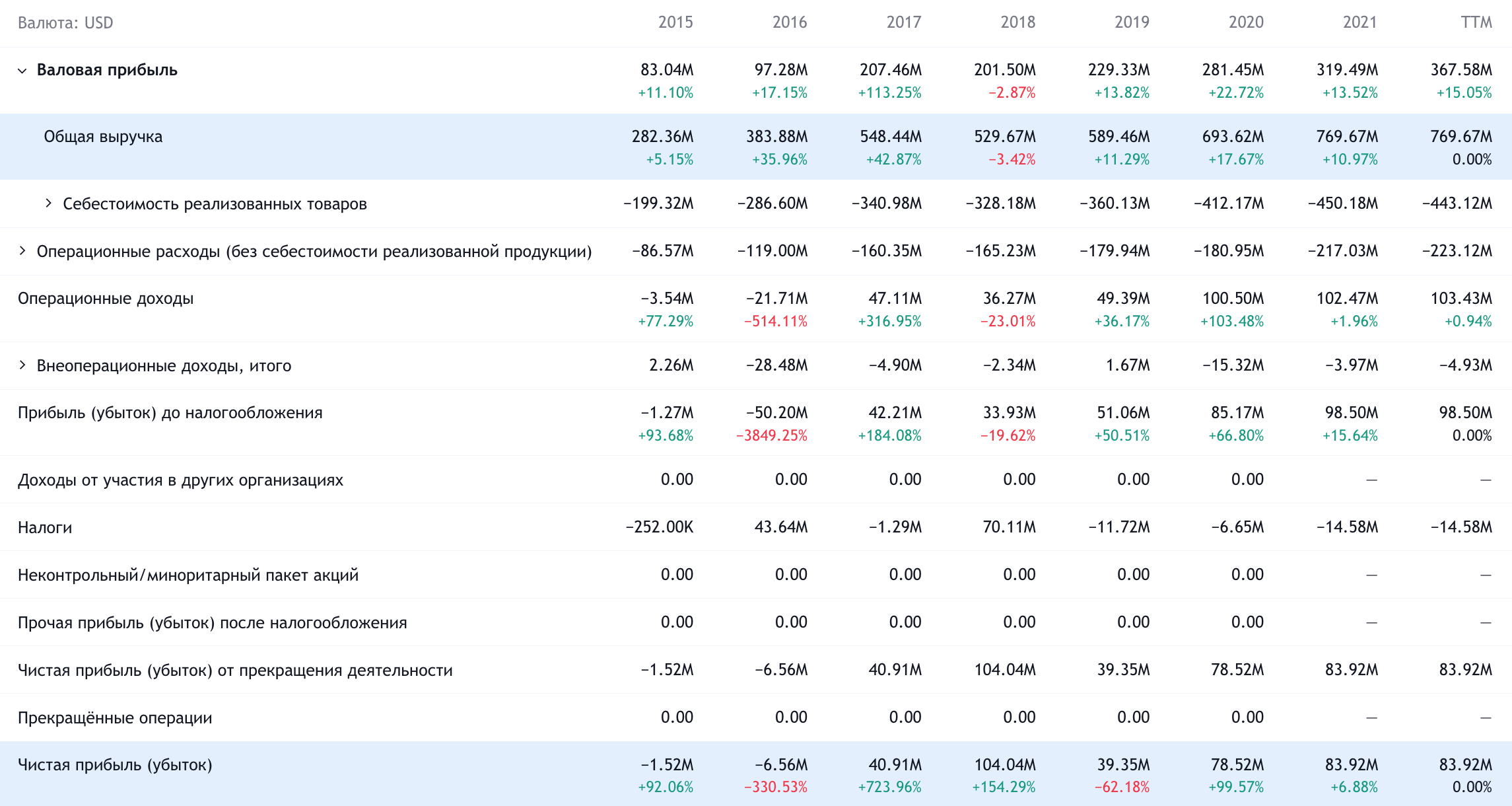Click operating income value 100.50M

(x=1233, y=299)
